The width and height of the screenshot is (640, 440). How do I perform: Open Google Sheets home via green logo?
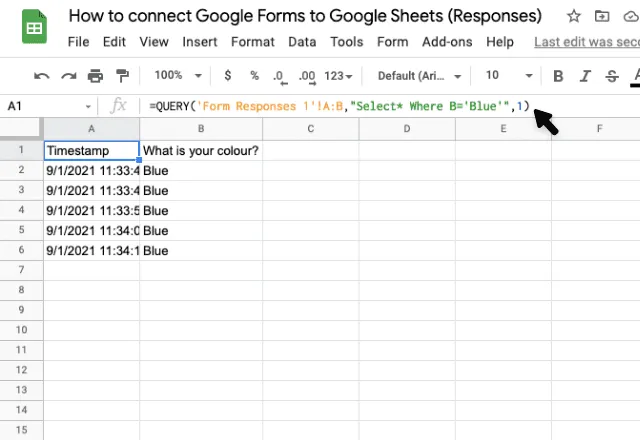pyautogui.click(x=34, y=27)
